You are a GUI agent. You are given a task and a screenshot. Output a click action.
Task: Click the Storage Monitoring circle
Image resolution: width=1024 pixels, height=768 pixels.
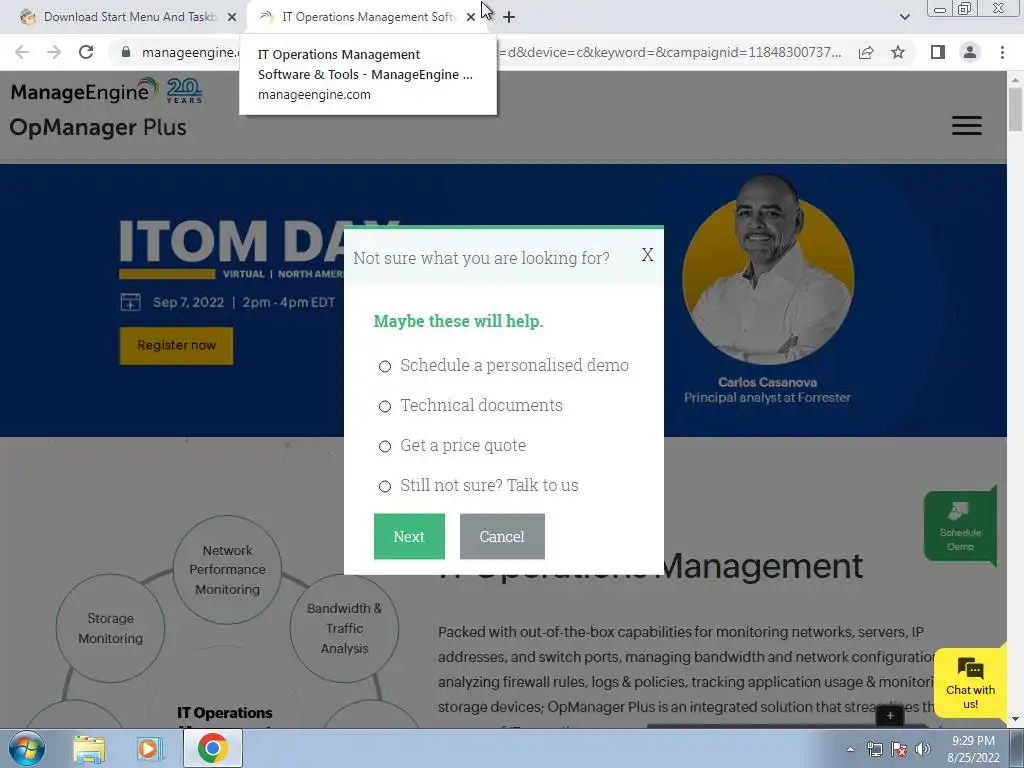pyautogui.click(x=110, y=628)
